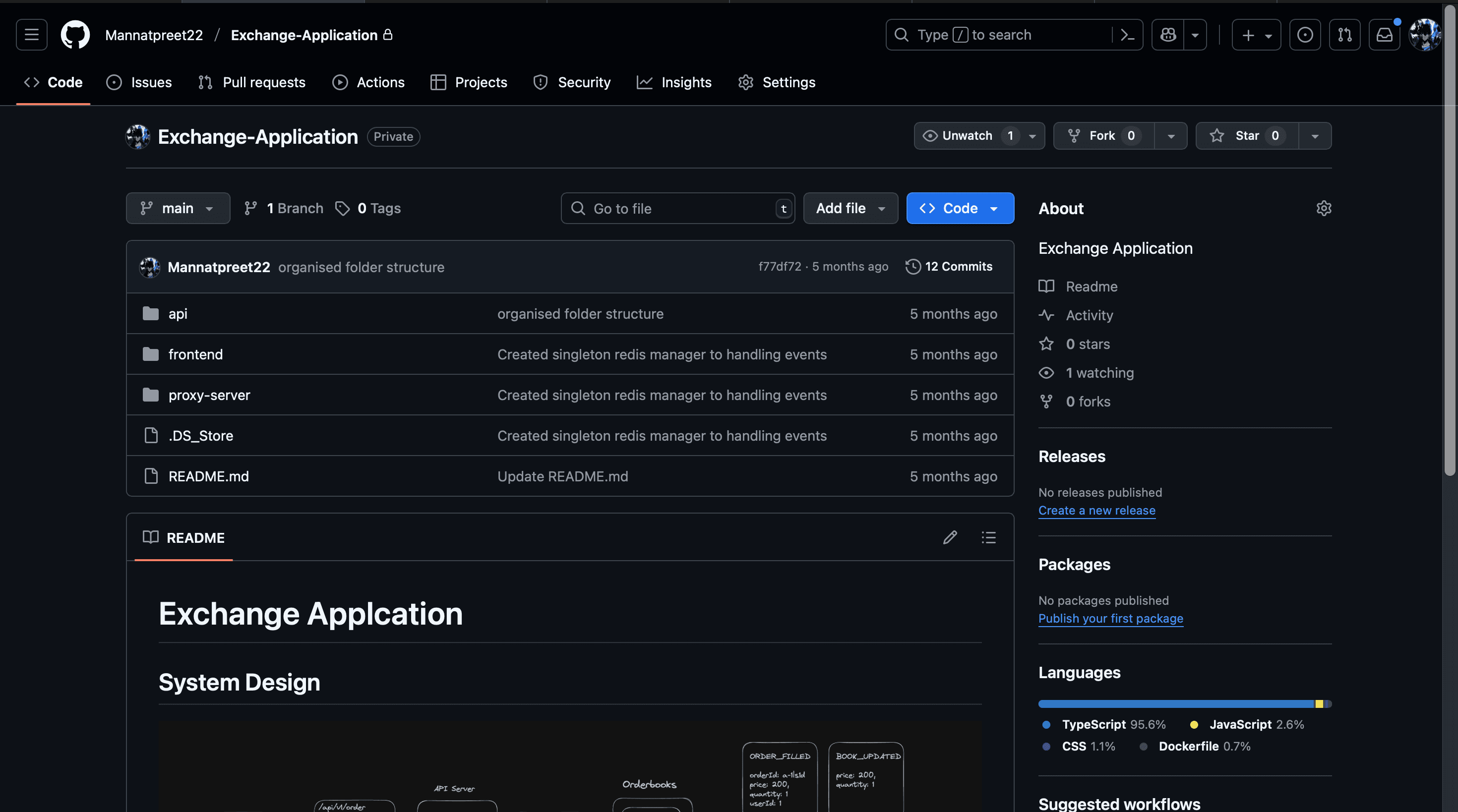Open the 0 forks link
The width and height of the screenshot is (1458, 812).
pyautogui.click(x=1074, y=402)
